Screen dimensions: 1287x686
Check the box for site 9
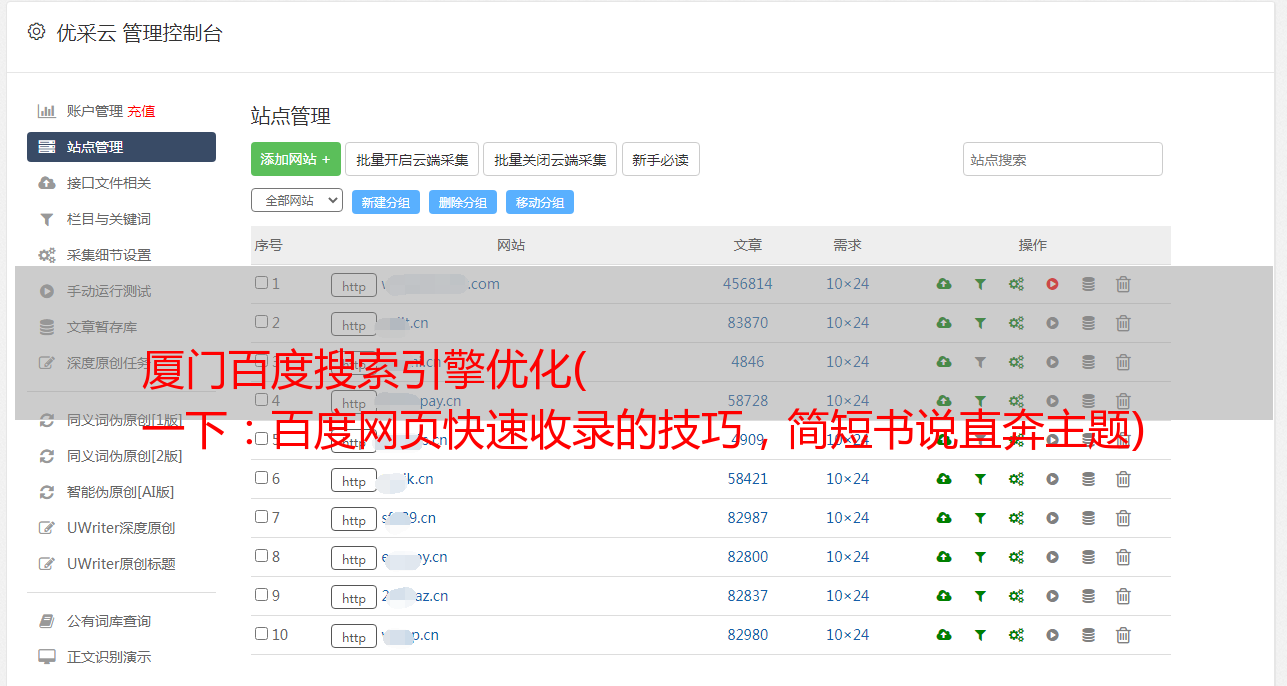(261, 595)
